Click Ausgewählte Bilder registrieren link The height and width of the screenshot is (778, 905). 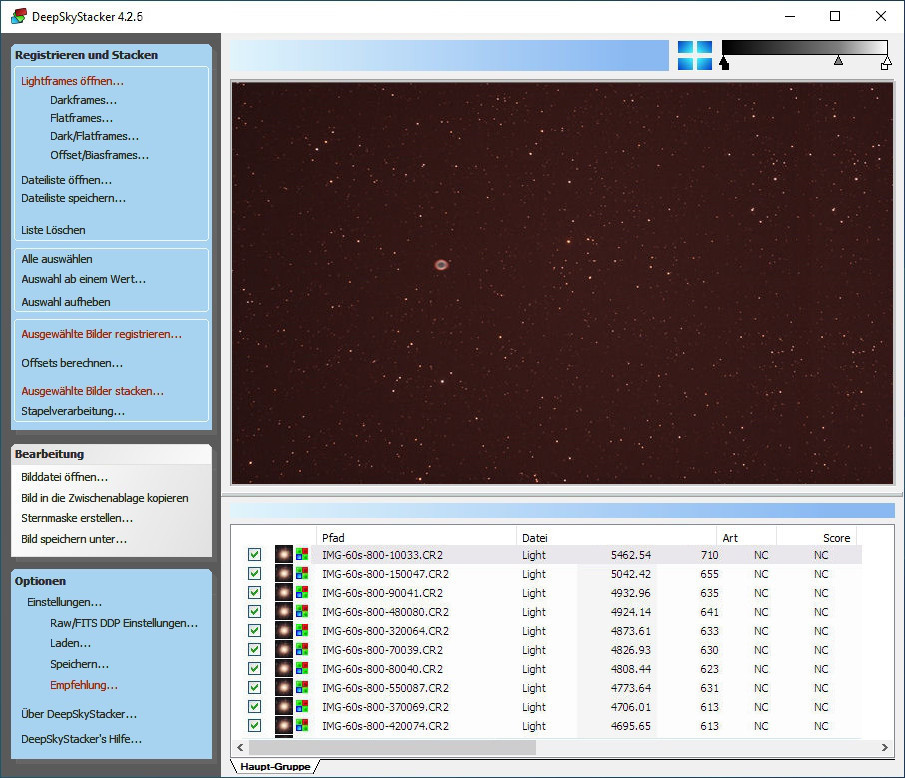[x=101, y=334]
